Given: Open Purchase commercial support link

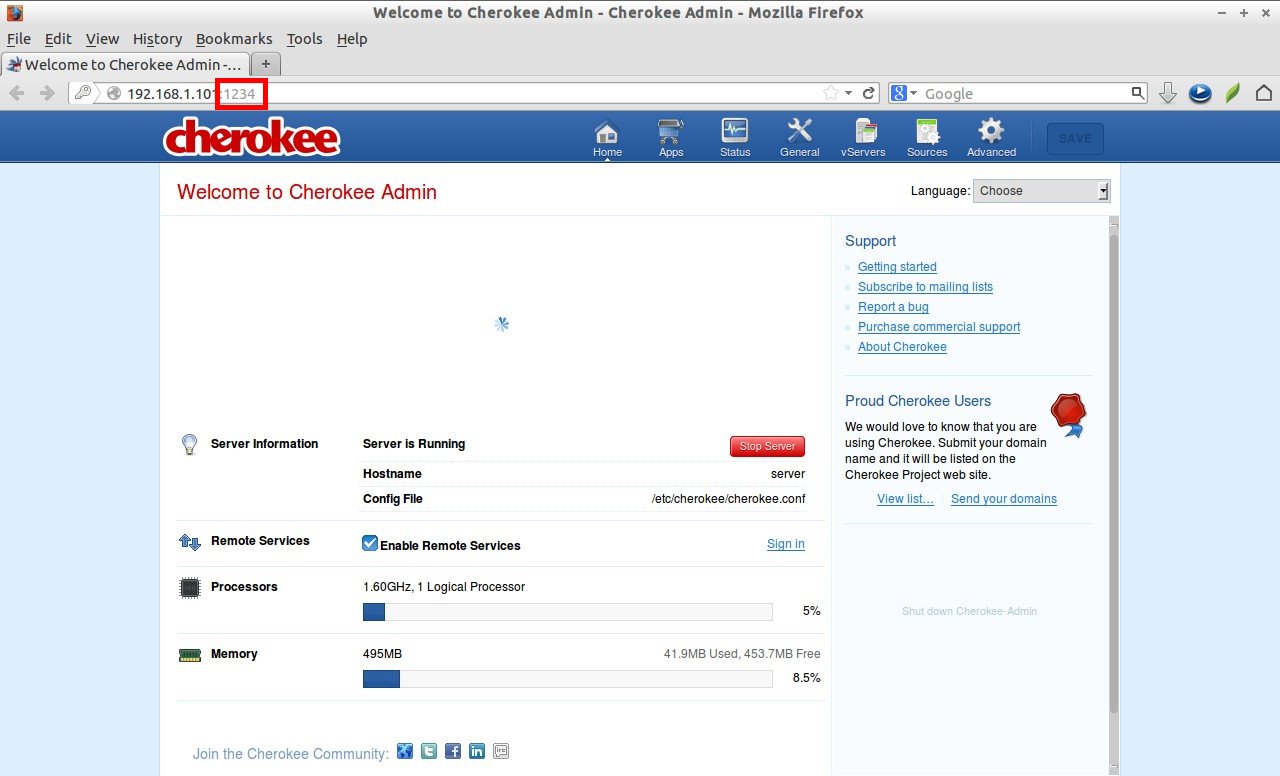Looking at the screenshot, I should pos(939,327).
